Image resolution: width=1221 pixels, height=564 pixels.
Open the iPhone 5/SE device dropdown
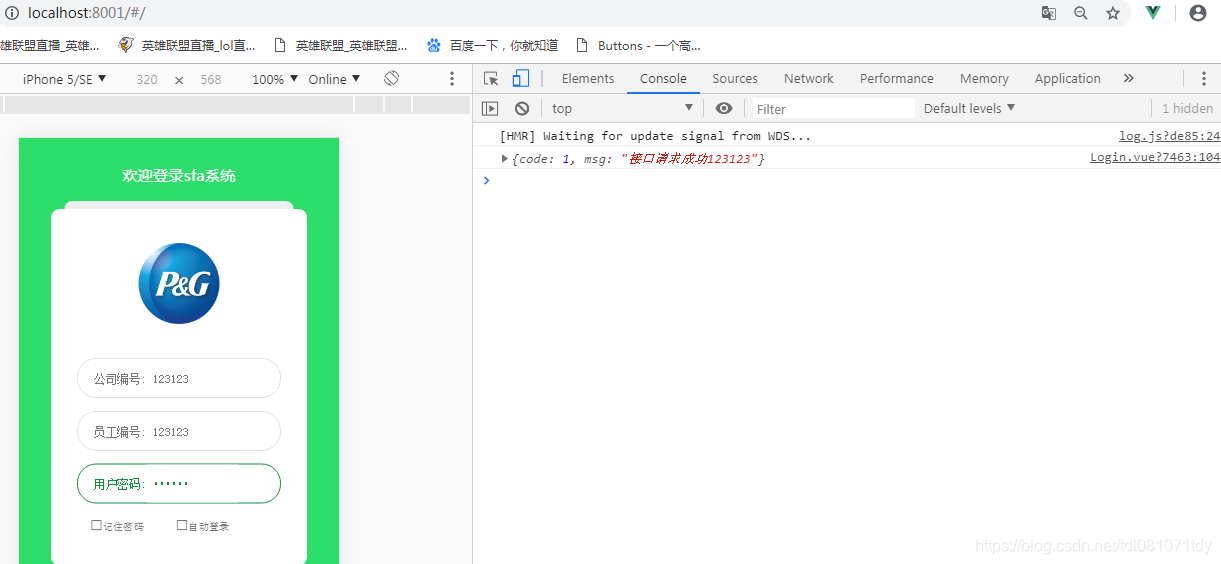click(64, 79)
